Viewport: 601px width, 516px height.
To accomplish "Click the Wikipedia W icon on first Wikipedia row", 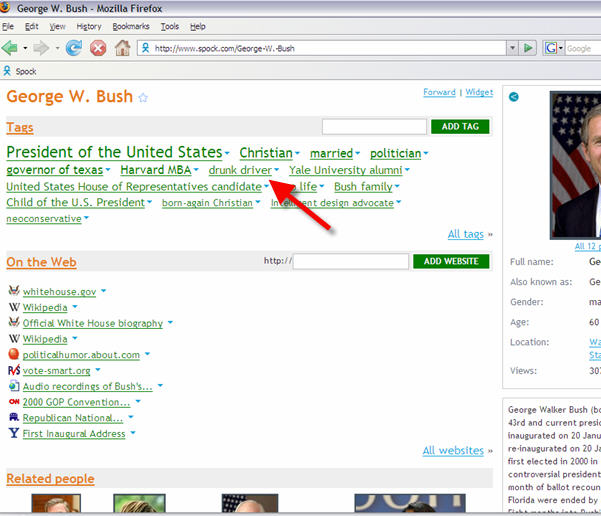I will pos(14,307).
